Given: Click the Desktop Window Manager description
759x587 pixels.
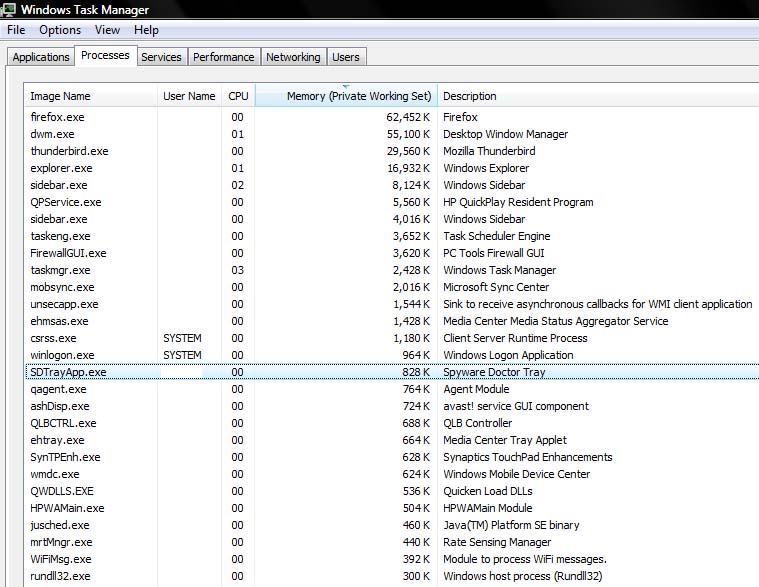Looking at the screenshot, I should [505, 134].
